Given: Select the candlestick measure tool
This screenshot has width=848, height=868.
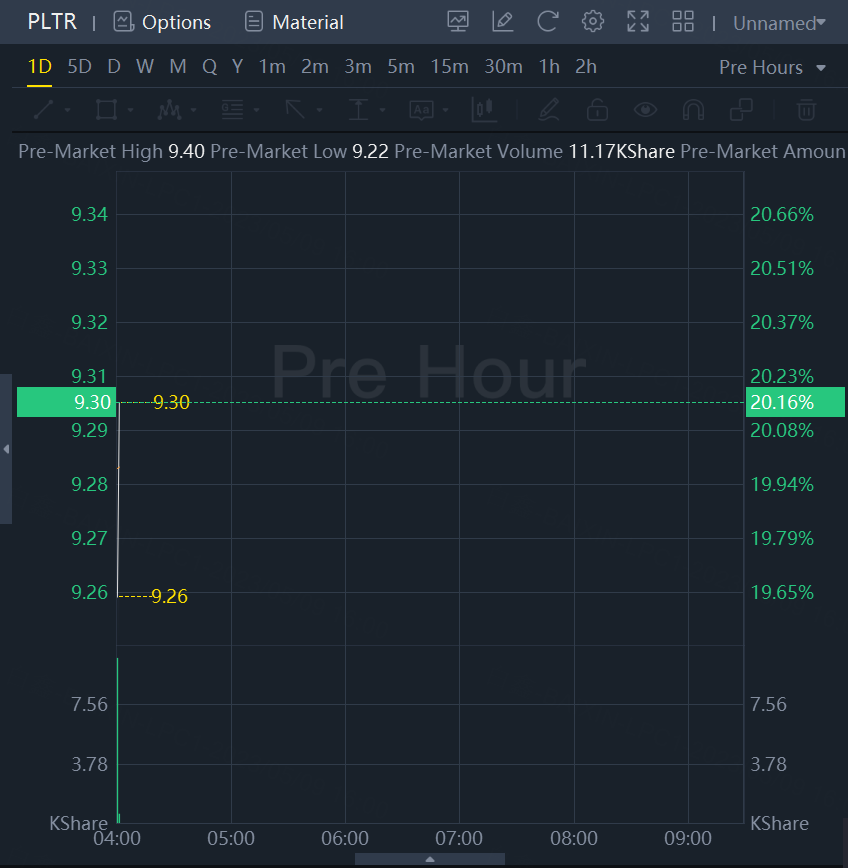Looking at the screenshot, I should 484,109.
